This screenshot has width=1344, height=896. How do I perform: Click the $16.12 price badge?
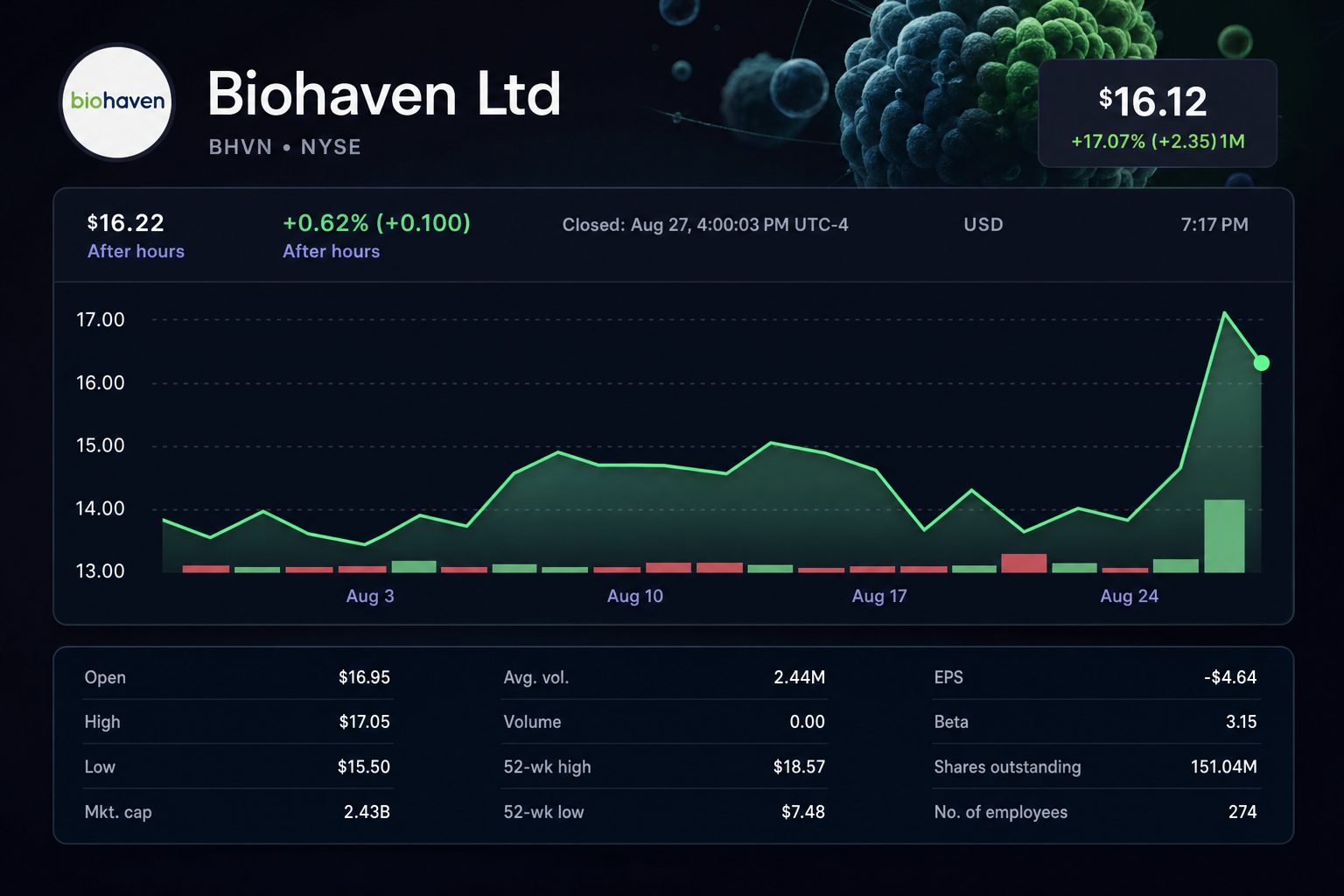[1157, 113]
